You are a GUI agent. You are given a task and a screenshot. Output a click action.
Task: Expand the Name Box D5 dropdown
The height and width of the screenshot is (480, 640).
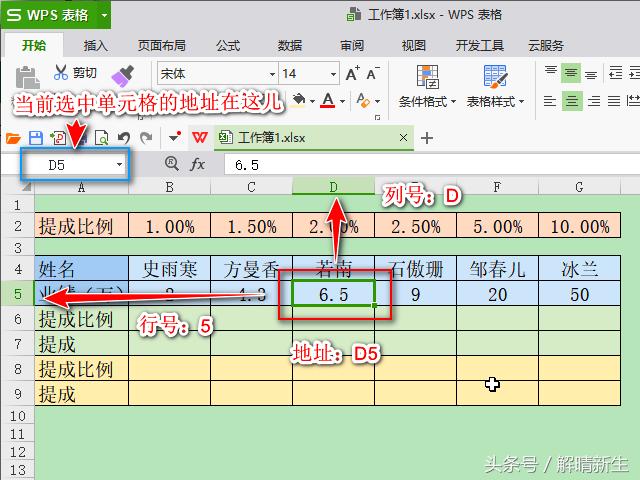(119, 164)
